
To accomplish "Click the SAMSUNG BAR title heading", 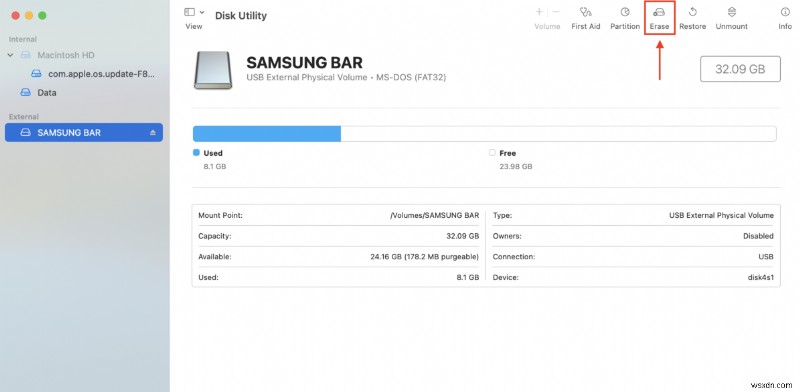I will [x=305, y=63].
